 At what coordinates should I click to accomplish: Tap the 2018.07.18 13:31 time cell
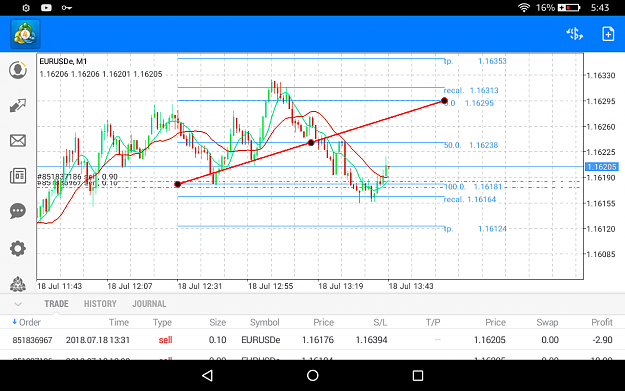[98, 340]
